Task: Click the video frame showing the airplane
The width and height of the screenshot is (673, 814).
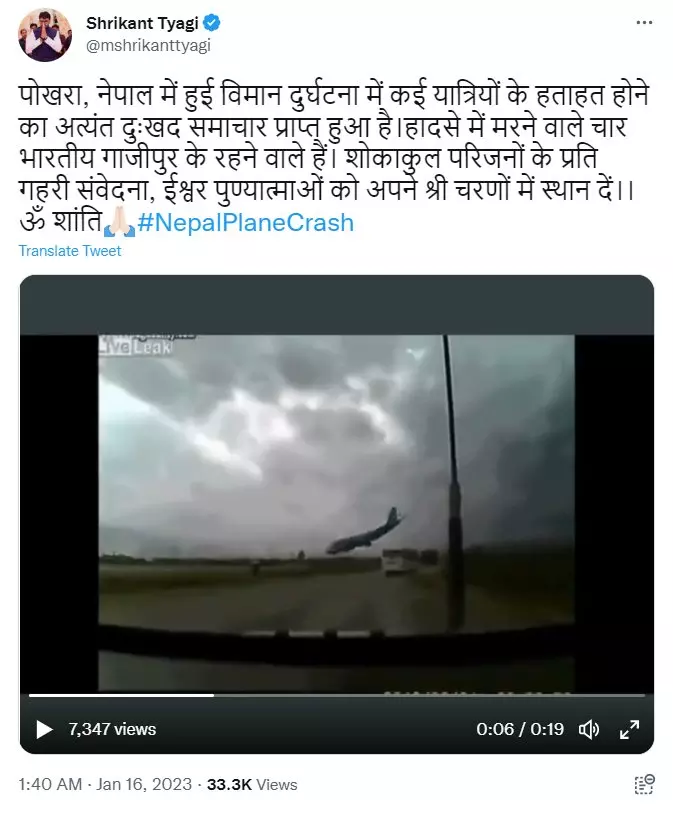Action: click(x=336, y=513)
